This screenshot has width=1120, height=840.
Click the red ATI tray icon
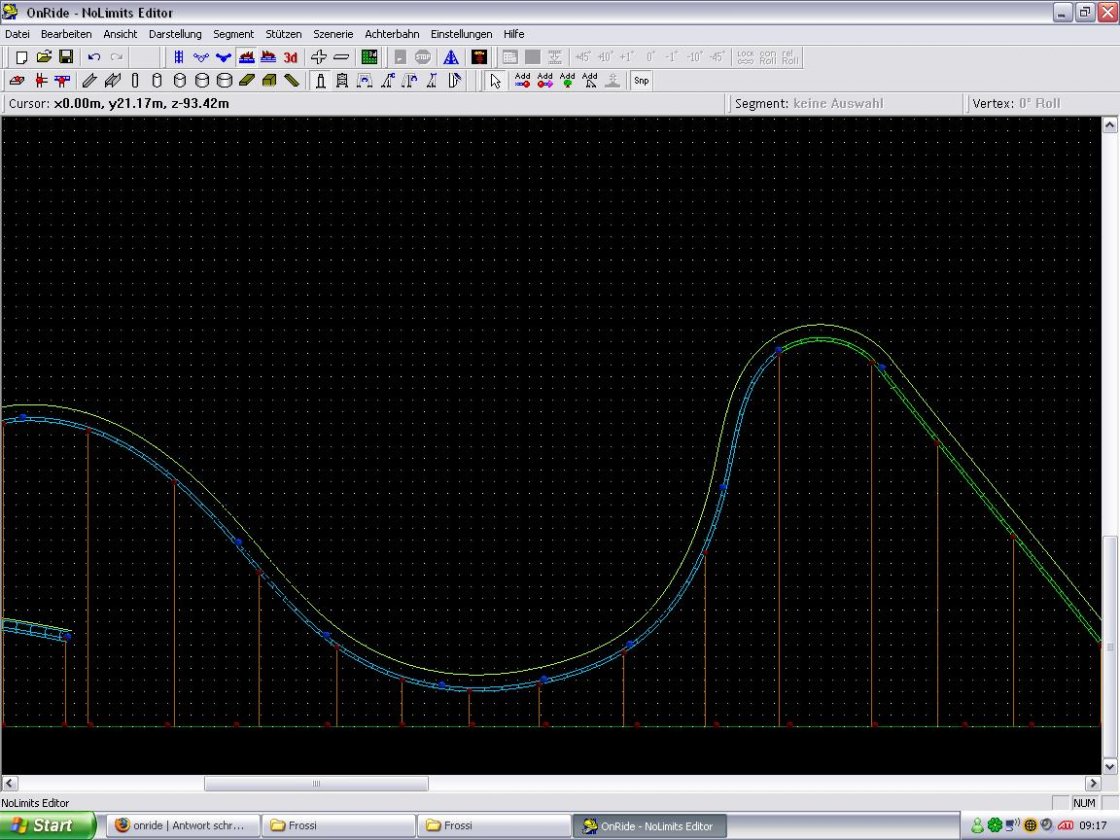pos(1066,826)
